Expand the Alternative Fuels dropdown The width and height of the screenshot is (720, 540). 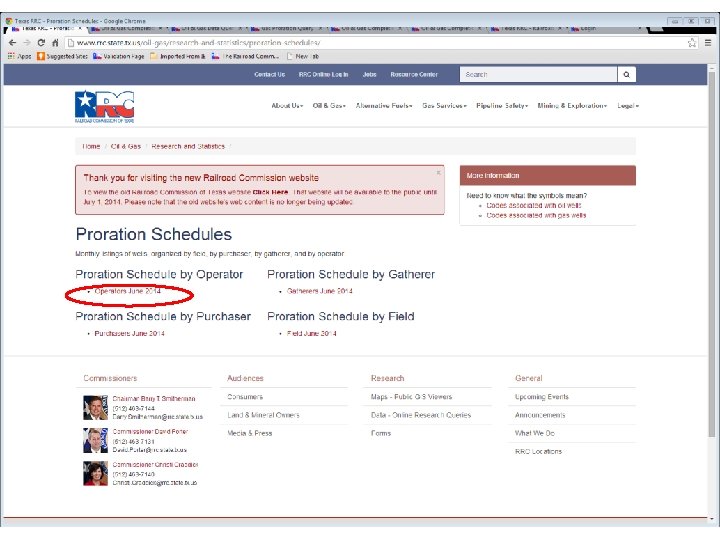(x=384, y=106)
